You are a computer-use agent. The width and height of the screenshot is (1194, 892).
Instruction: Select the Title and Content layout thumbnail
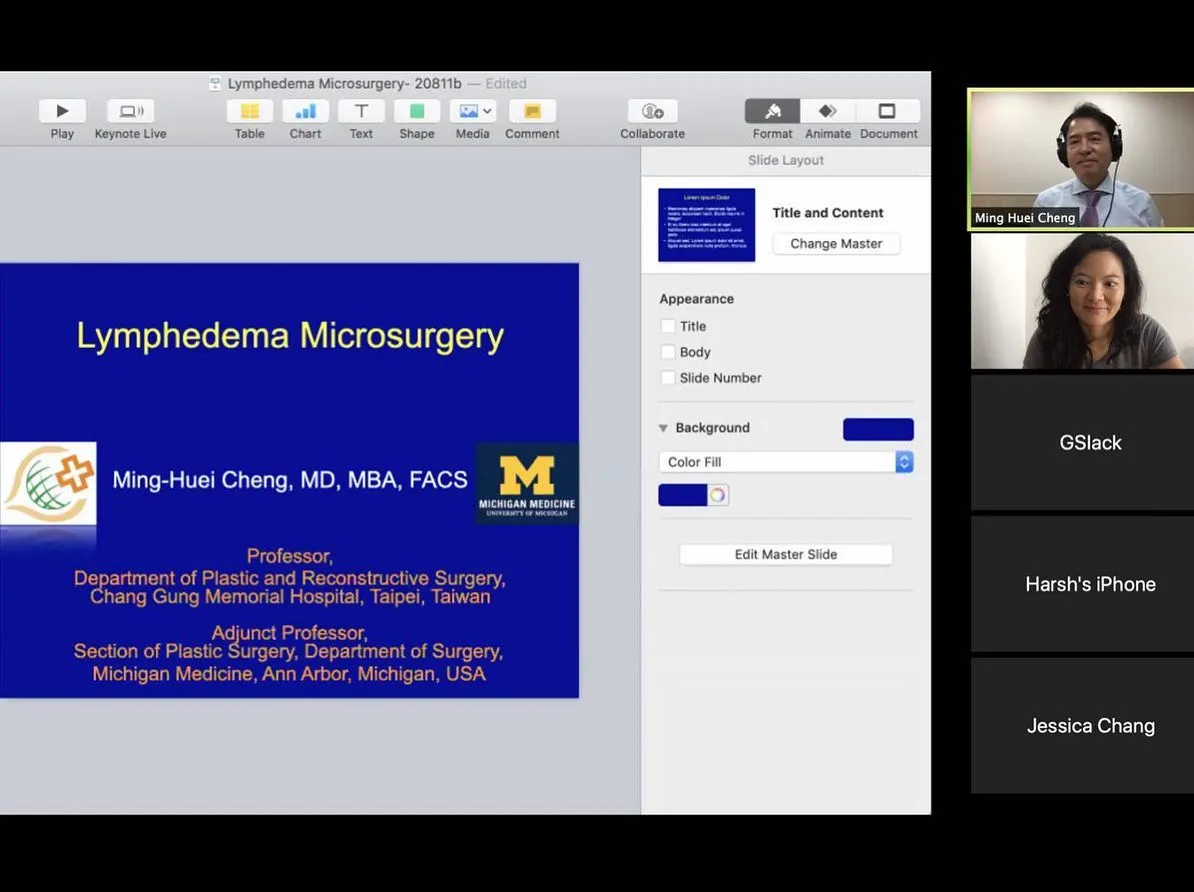[x=706, y=225]
